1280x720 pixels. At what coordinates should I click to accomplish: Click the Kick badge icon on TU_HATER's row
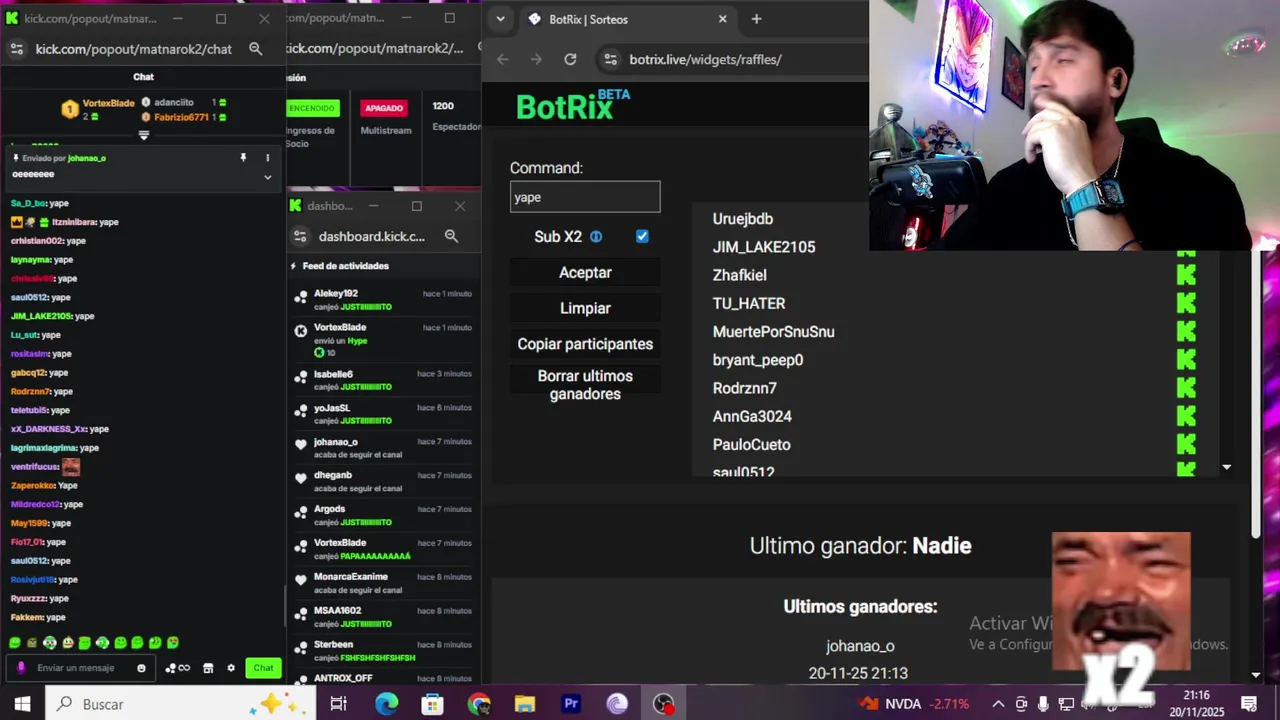[1186, 303]
